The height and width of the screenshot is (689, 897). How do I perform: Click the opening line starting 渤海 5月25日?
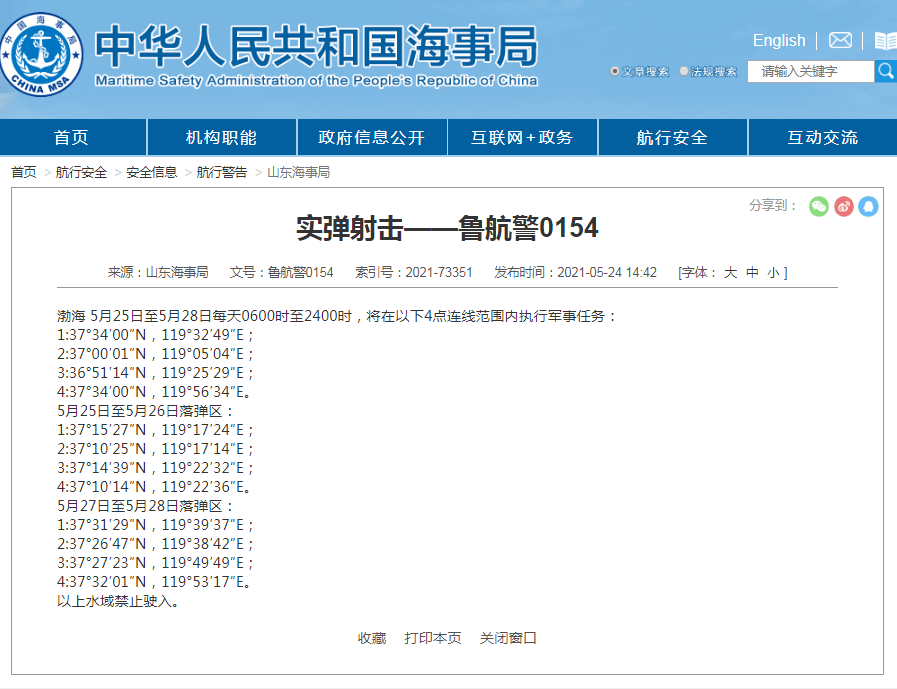pos(337,316)
